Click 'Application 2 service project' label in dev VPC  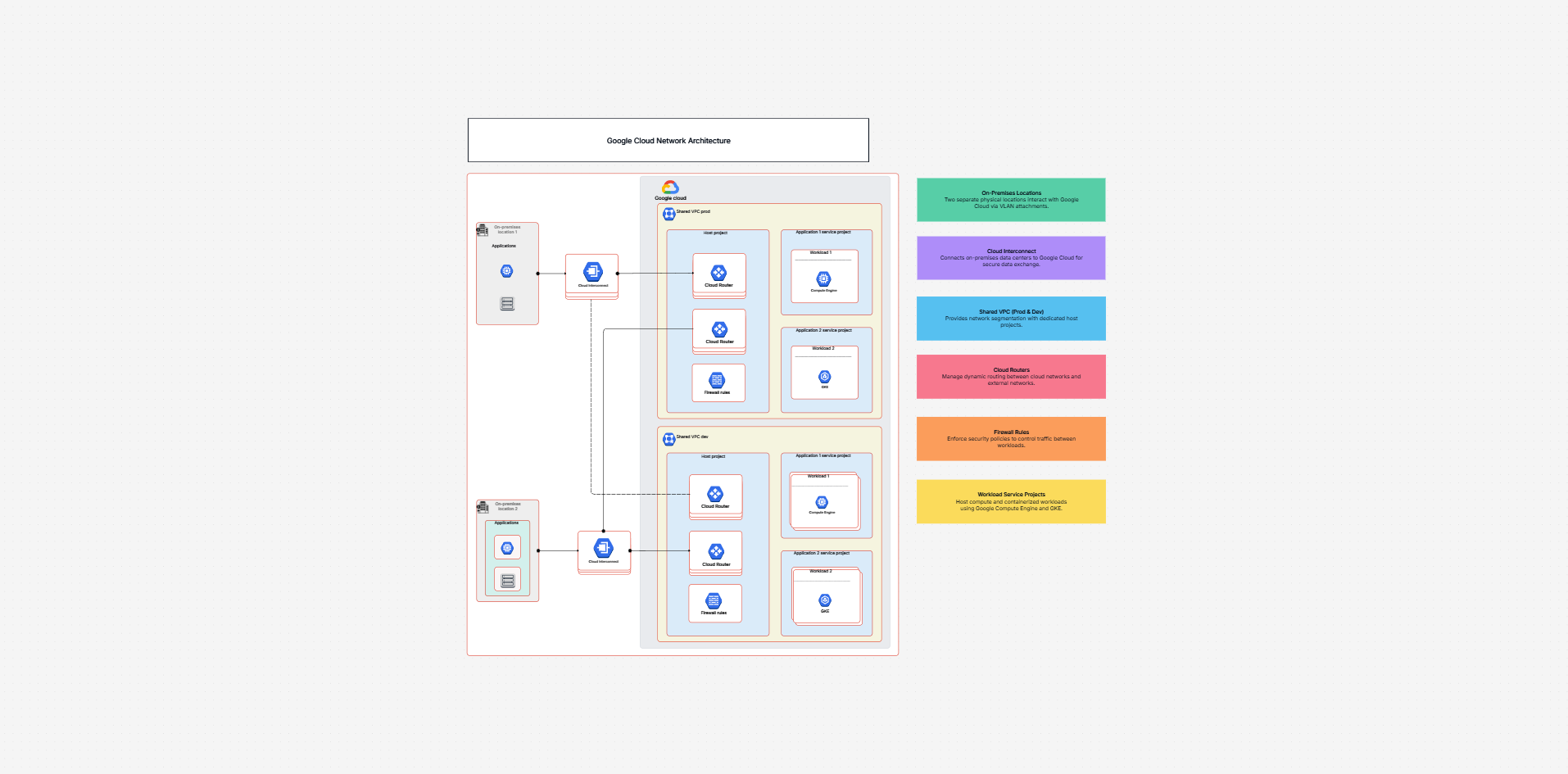(x=822, y=553)
